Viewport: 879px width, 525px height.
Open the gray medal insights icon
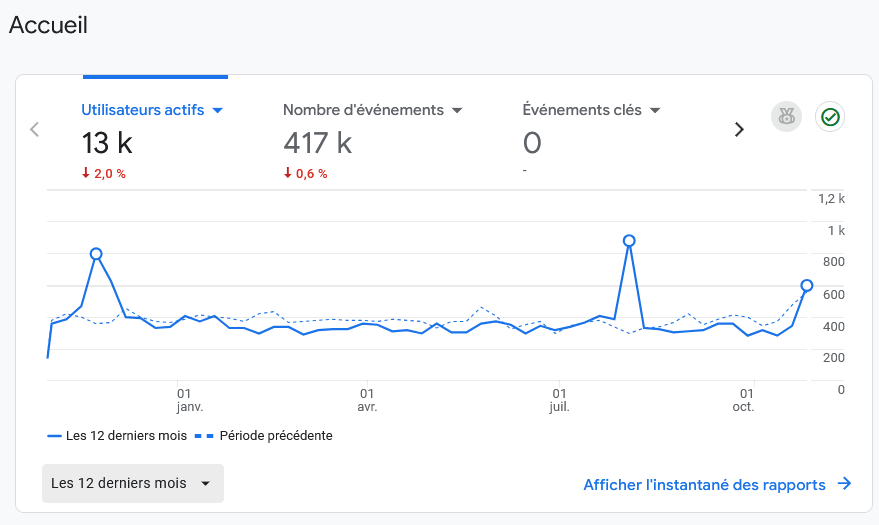pos(786,117)
